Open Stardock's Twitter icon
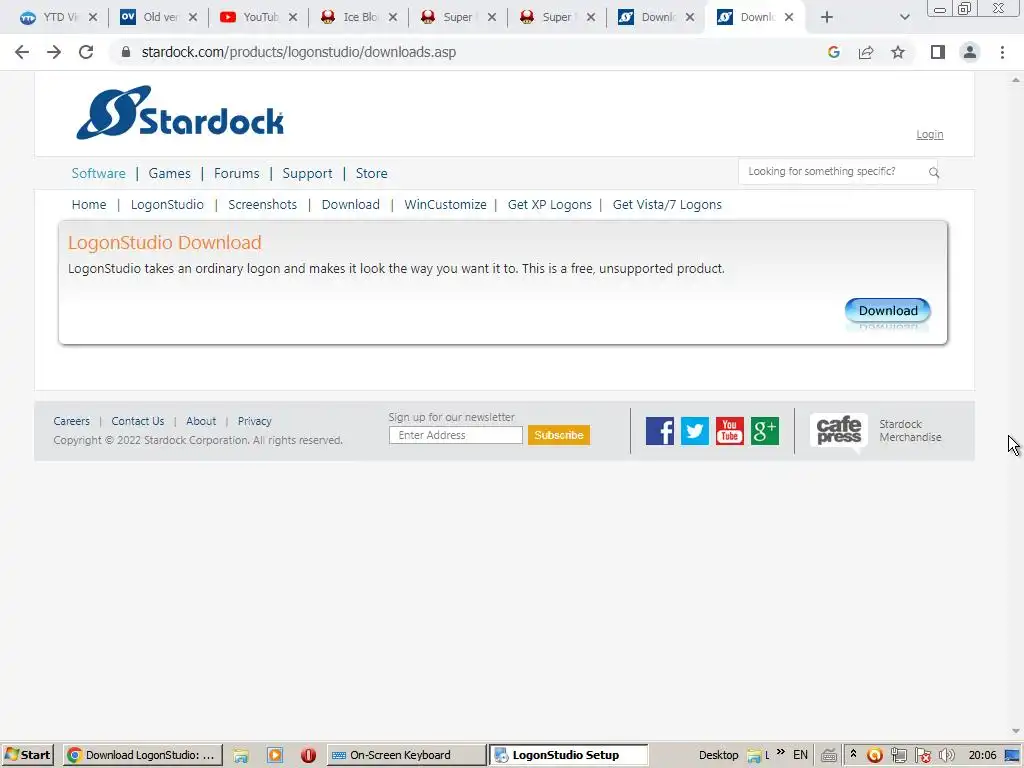 [x=695, y=431]
